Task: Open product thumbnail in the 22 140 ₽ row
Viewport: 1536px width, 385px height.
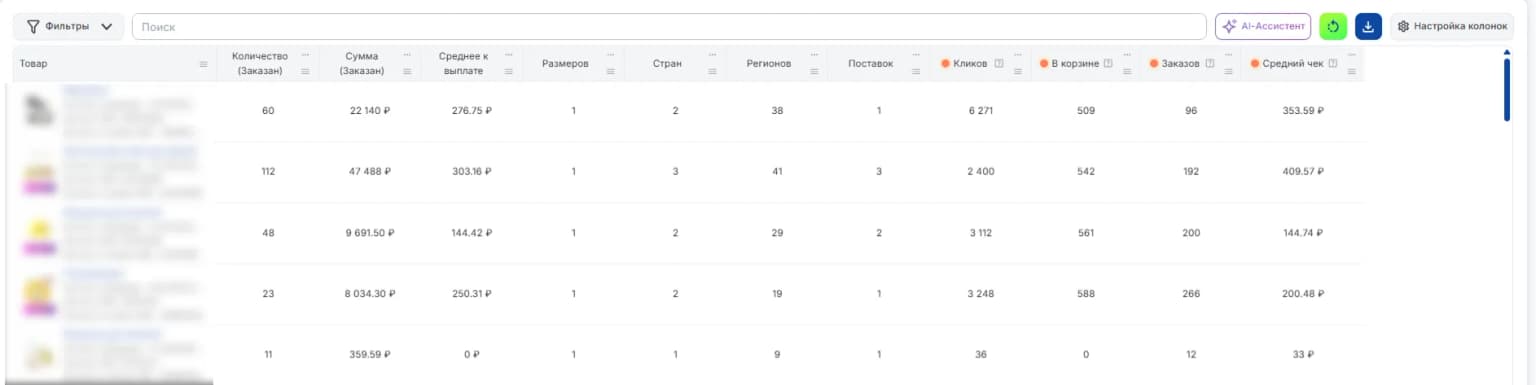Action: pos(40,111)
